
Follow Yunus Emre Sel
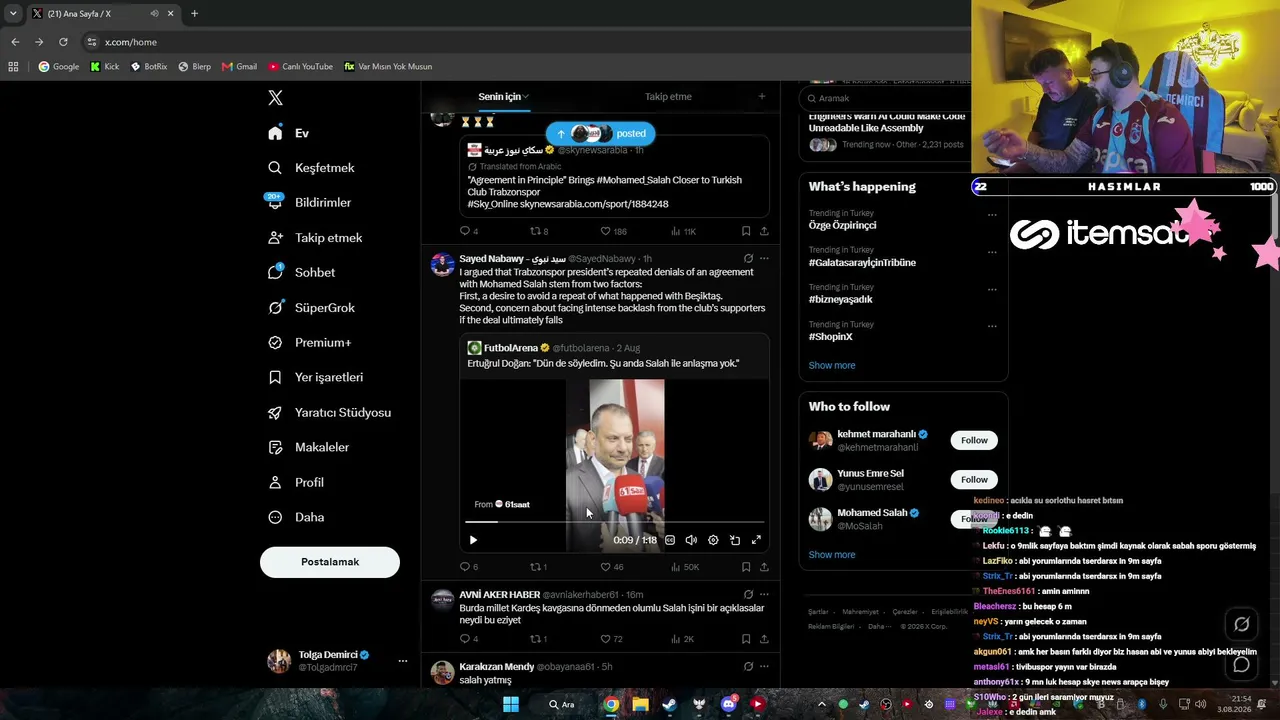[974, 479]
